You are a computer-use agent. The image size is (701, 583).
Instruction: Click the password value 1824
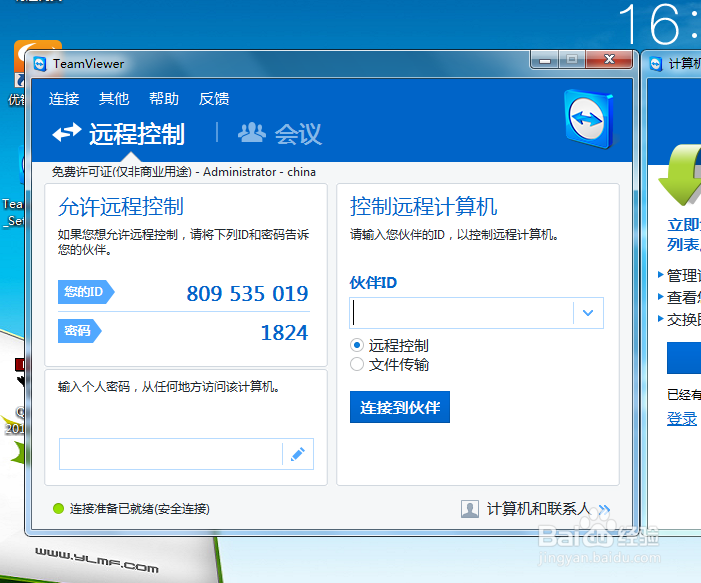tap(284, 333)
